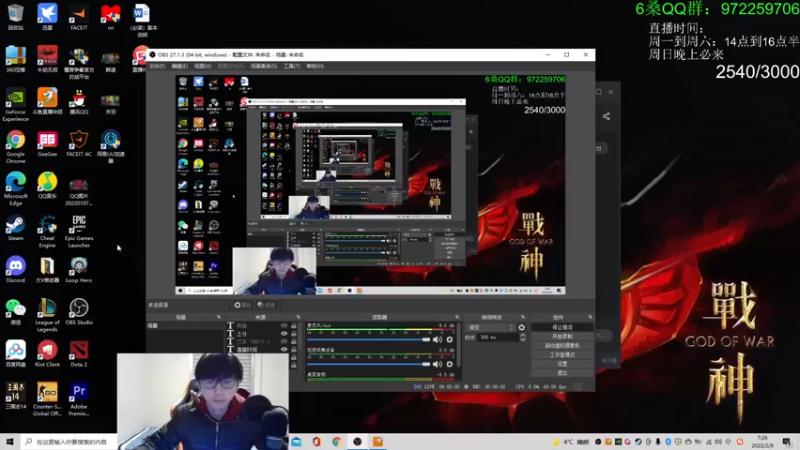
Task: Mute the mic/Aux channel speaker icon
Action: click(437, 340)
